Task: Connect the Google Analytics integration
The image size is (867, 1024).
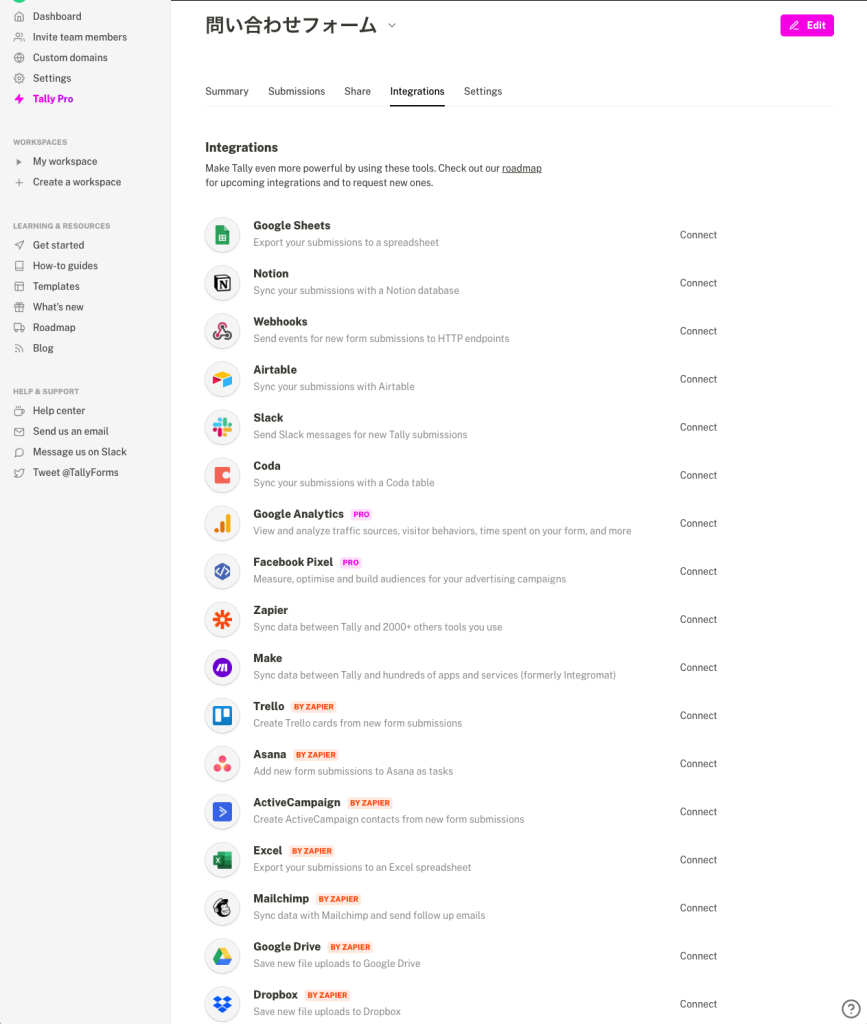Action: pyautogui.click(x=698, y=523)
